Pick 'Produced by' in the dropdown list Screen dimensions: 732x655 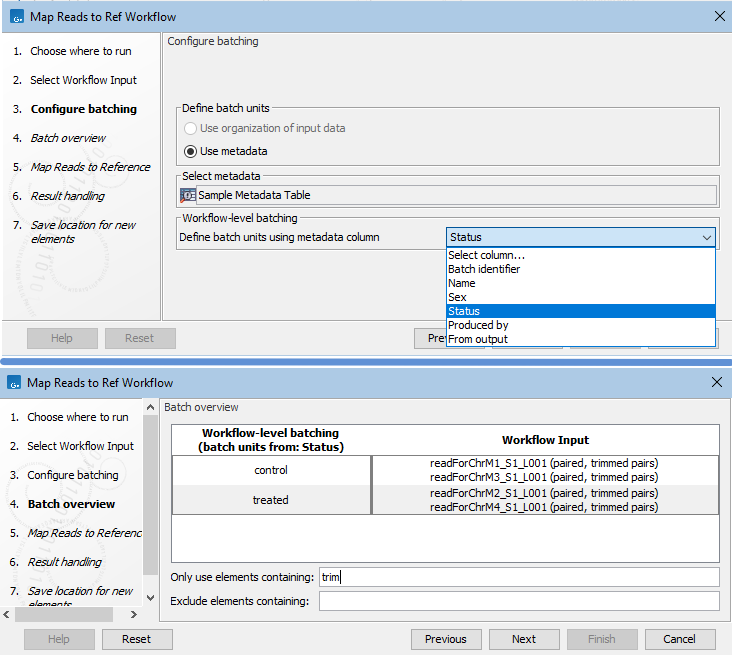[x=478, y=325]
